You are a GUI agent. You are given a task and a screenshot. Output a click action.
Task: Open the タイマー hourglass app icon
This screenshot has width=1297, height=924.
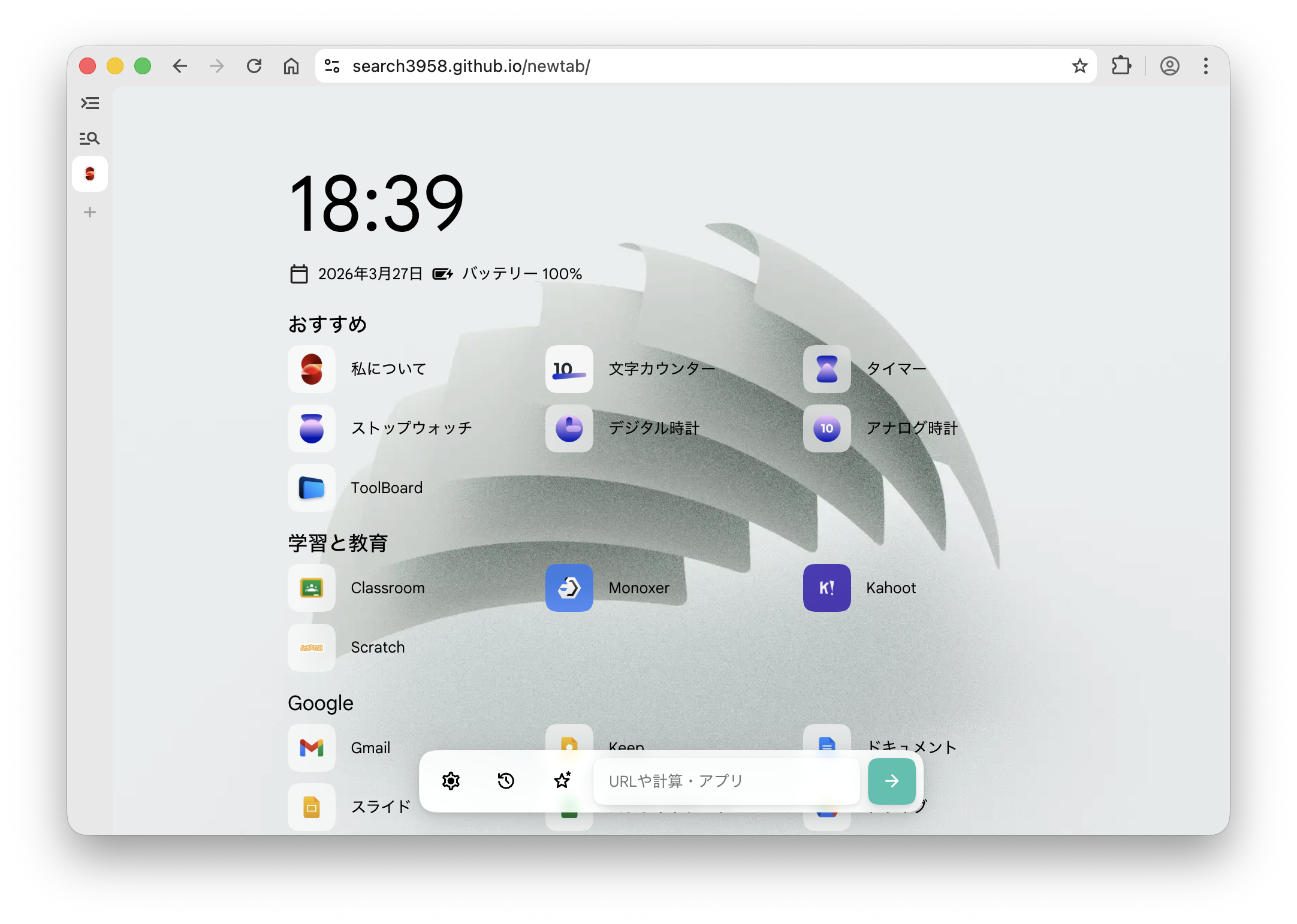[x=827, y=369]
